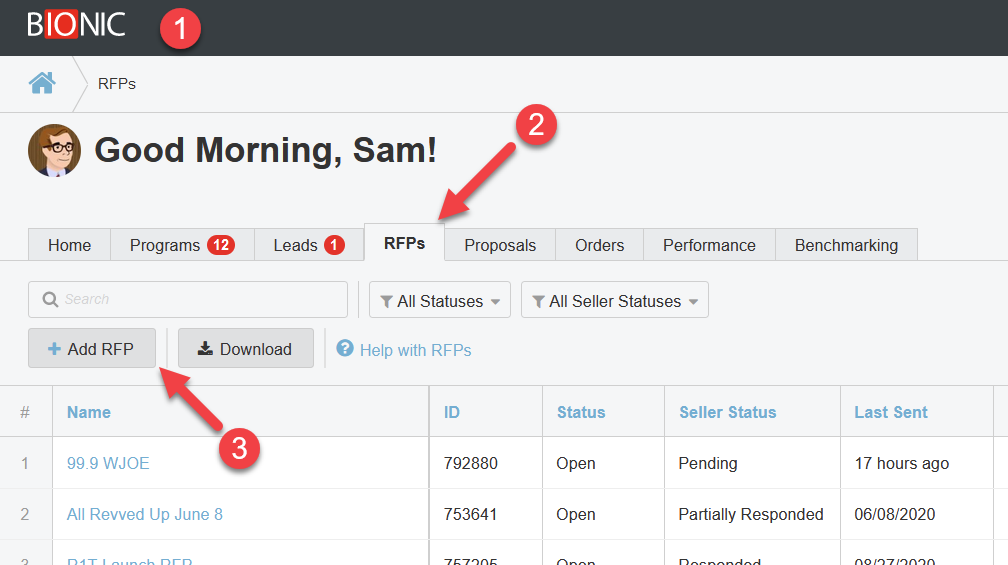This screenshot has height=565, width=1008.
Task: Expand the All Statuses filter dropdown
Action: coord(440,300)
